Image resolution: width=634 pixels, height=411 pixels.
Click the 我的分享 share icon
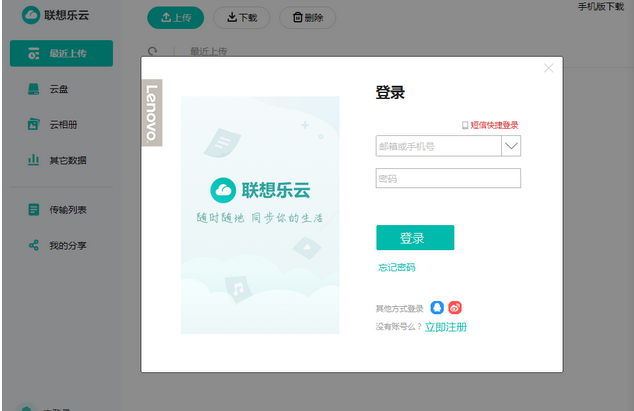coord(34,245)
